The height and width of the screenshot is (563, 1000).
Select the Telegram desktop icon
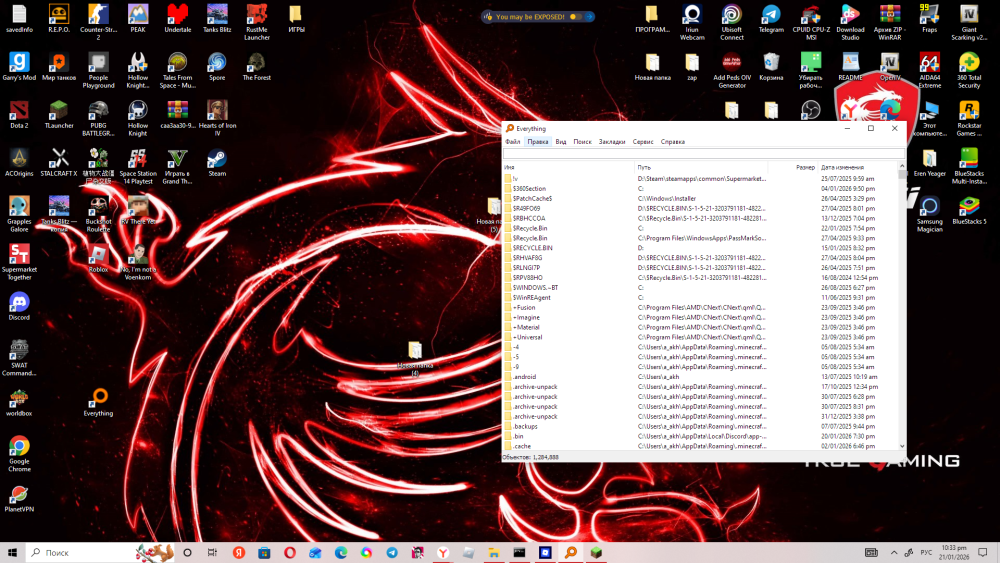(x=771, y=19)
